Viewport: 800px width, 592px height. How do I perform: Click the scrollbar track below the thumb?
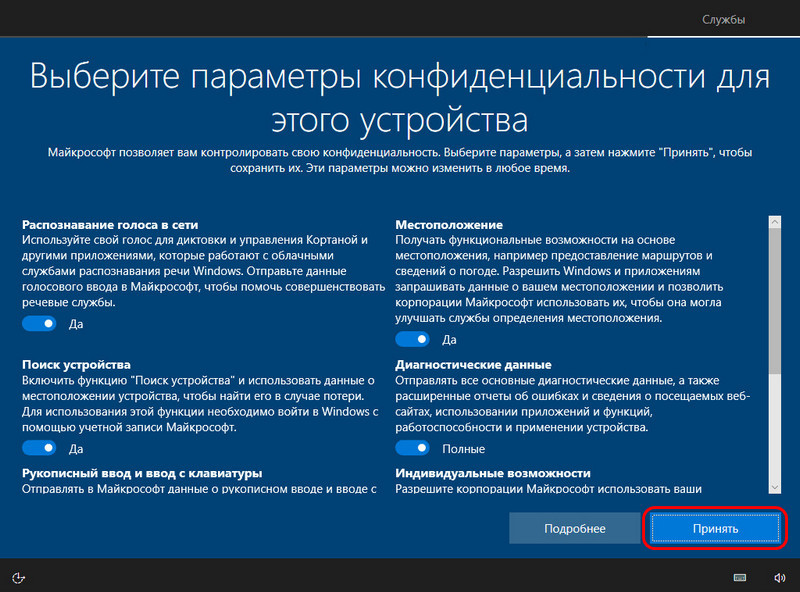click(x=774, y=428)
